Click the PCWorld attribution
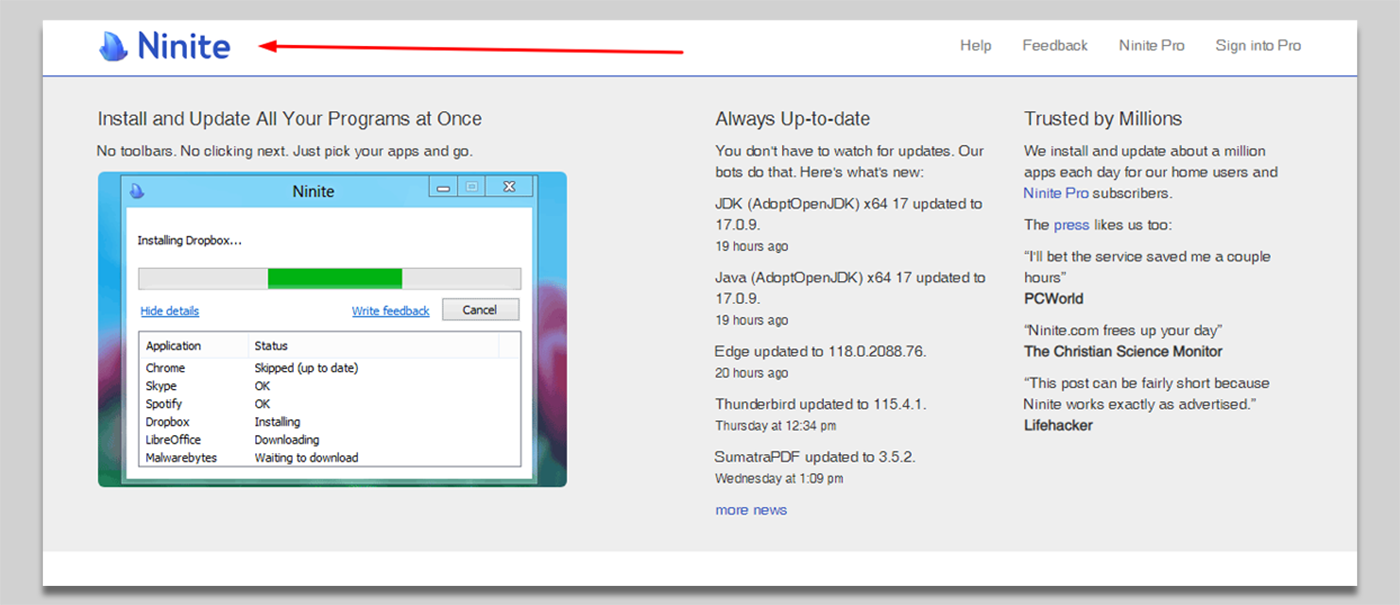 click(1054, 299)
